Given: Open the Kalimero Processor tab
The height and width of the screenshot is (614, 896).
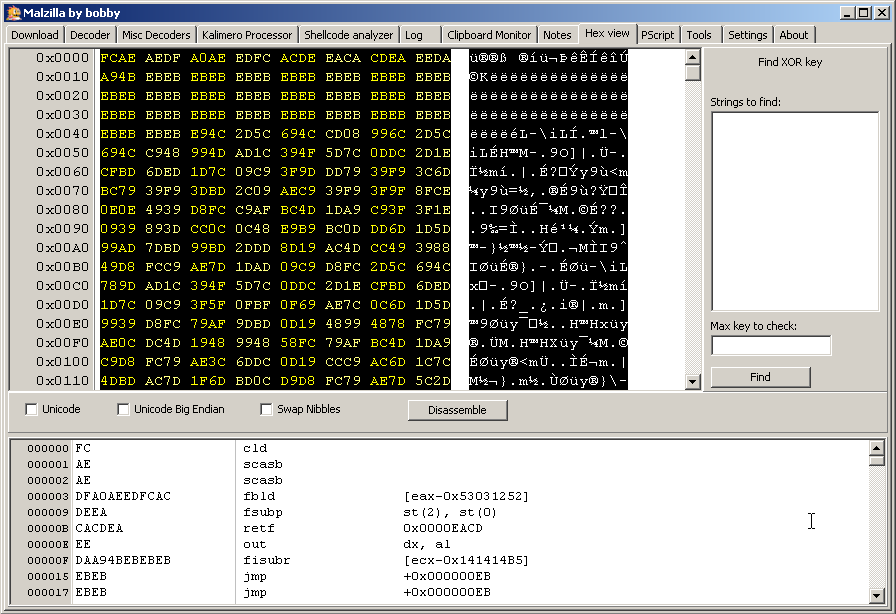Looking at the screenshot, I should [247, 35].
